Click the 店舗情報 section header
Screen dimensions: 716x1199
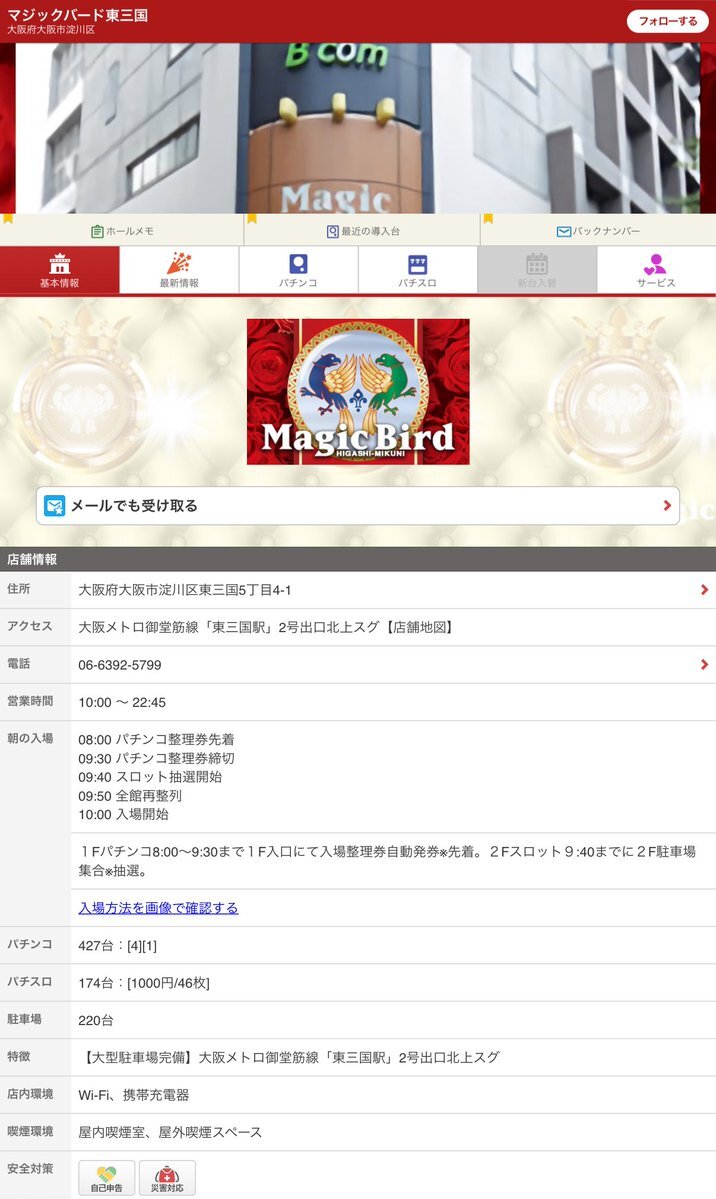(358, 559)
